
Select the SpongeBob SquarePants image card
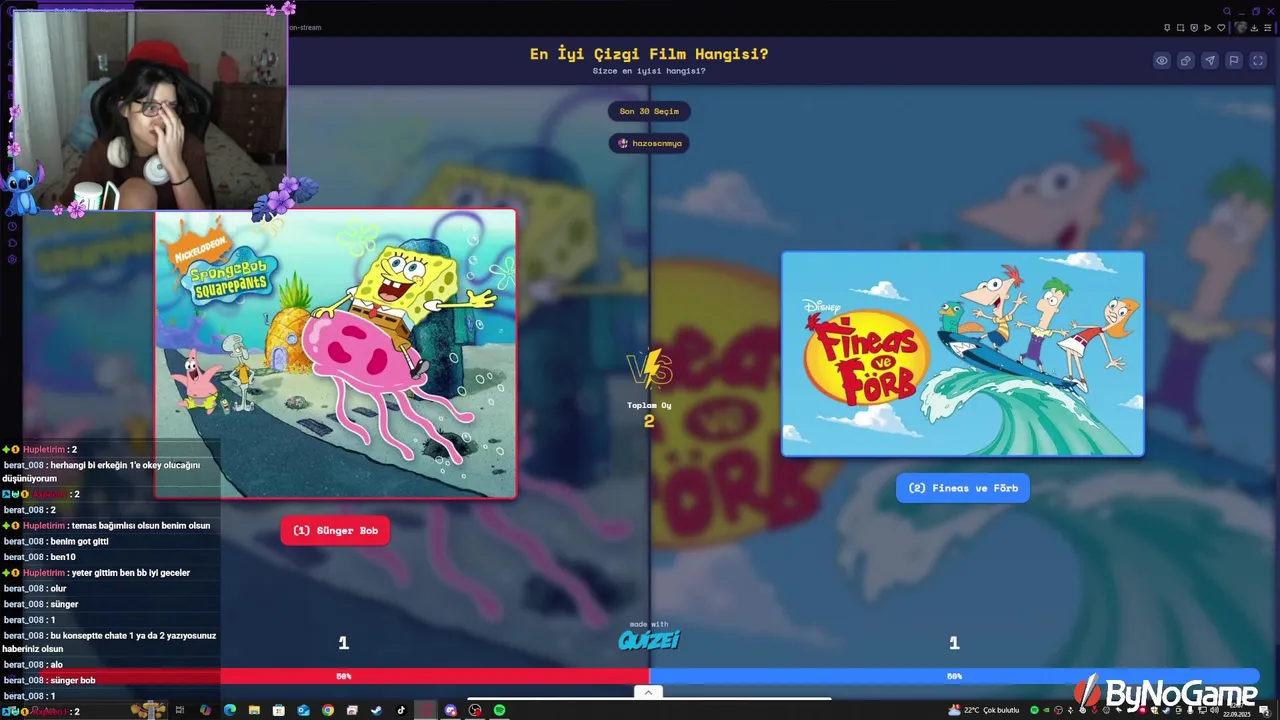coord(336,353)
